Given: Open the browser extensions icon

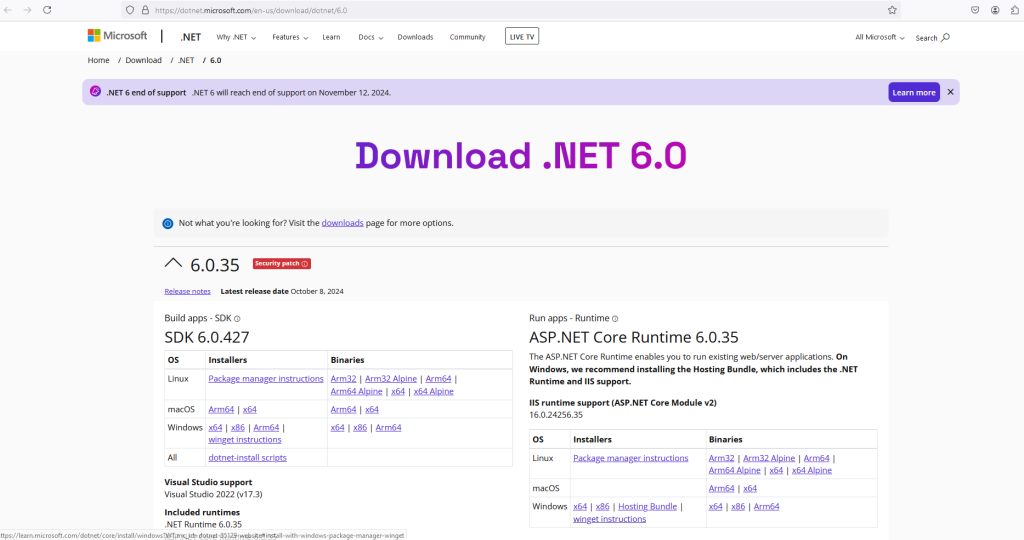Looking at the screenshot, I should tap(1015, 10).
